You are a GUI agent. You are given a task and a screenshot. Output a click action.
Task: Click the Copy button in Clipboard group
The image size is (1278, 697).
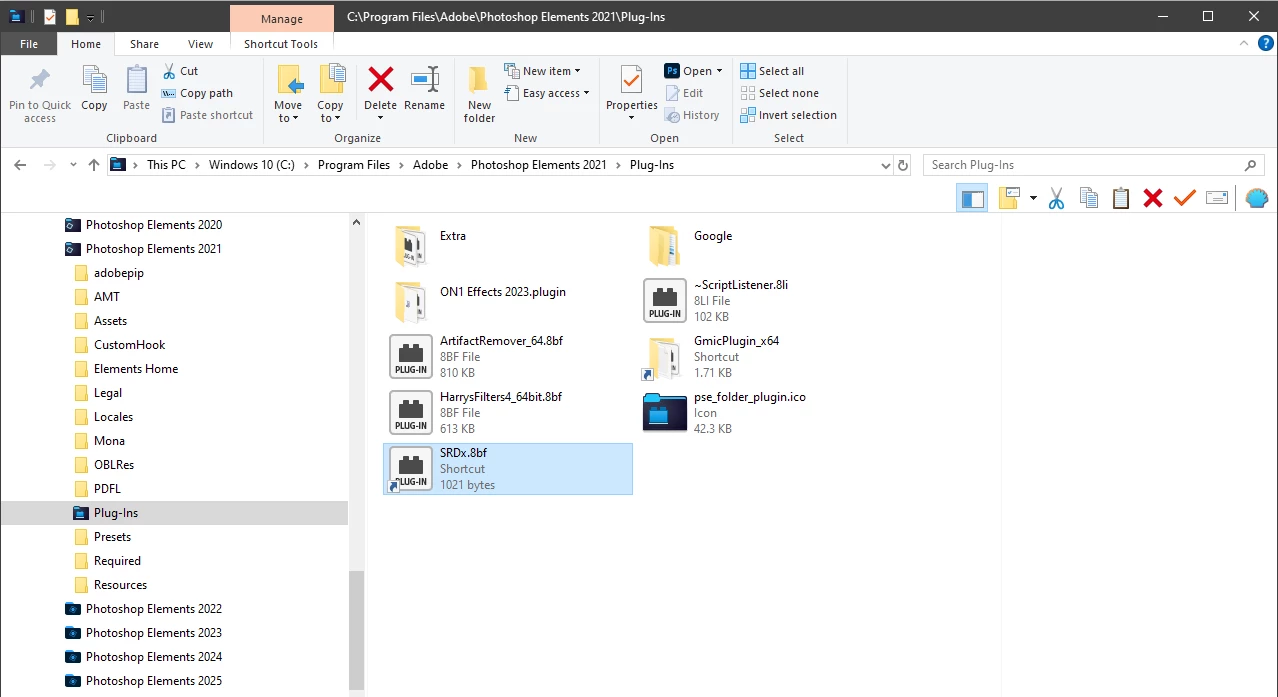click(94, 89)
